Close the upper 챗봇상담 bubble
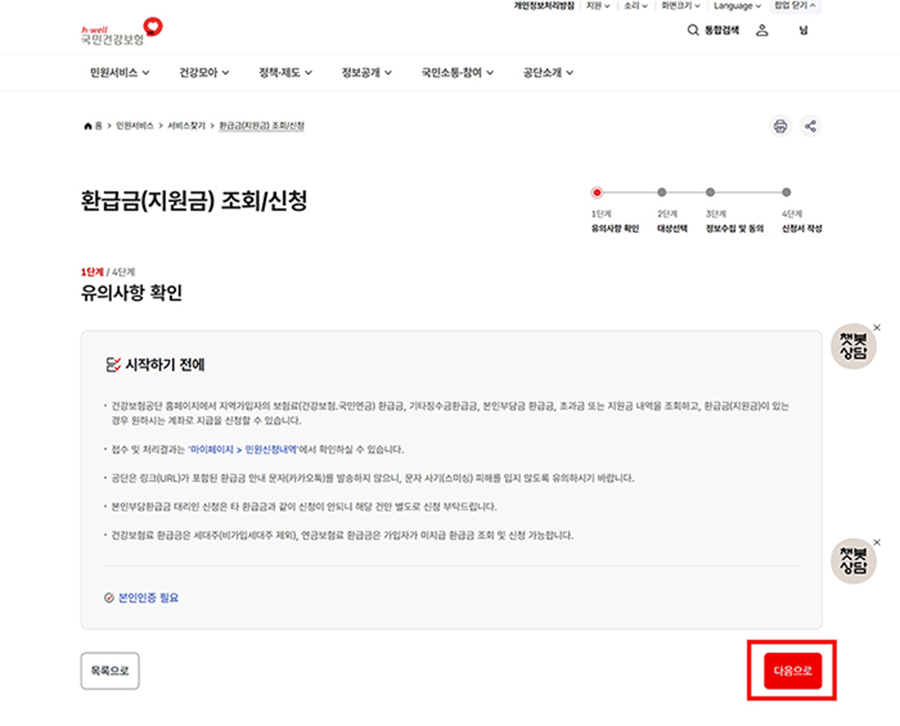The image size is (900, 726). tap(877, 328)
